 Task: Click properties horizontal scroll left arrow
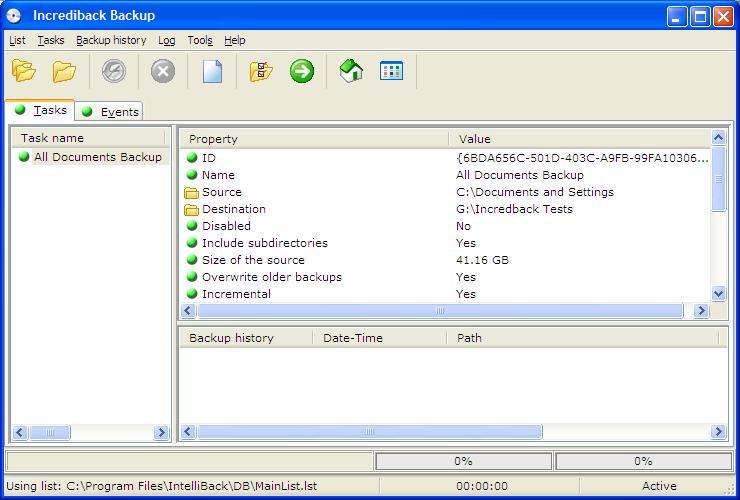pos(188,310)
